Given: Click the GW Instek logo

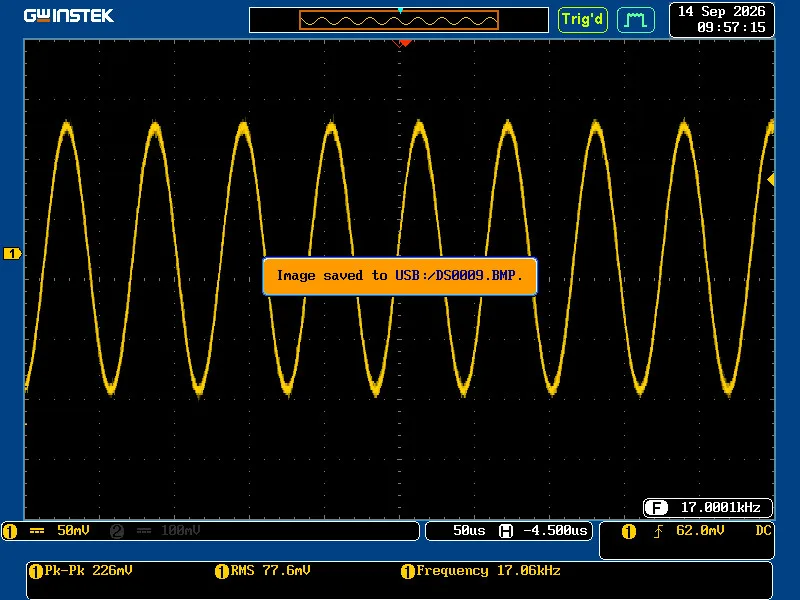Looking at the screenshot, I should point(68,16).
